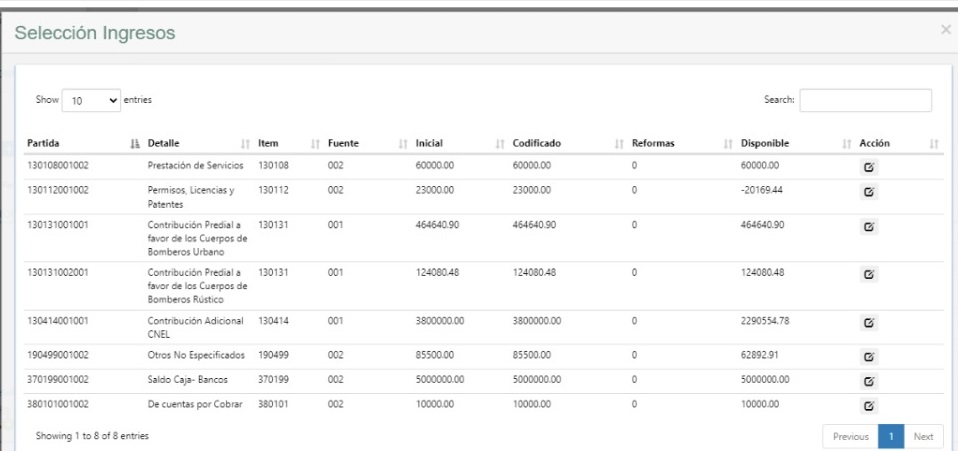Close the Selección Ingresos dialog
The height and width of the screenshot is (451, 958).
click(945, 30)
